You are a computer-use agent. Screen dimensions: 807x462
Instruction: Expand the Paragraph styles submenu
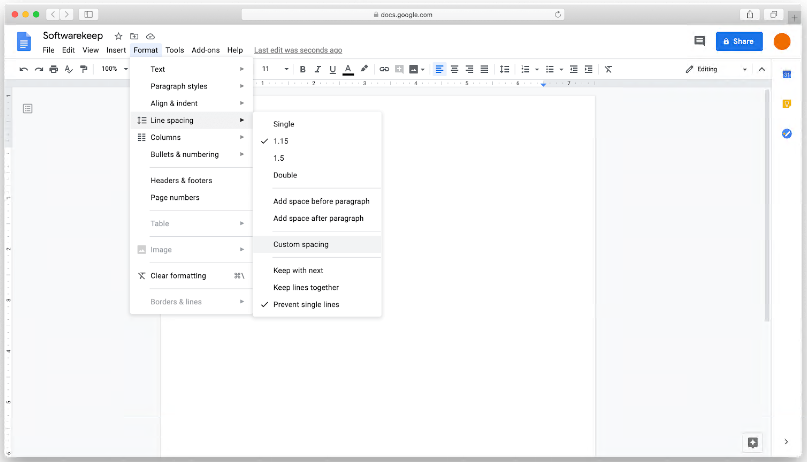(179, 86)
